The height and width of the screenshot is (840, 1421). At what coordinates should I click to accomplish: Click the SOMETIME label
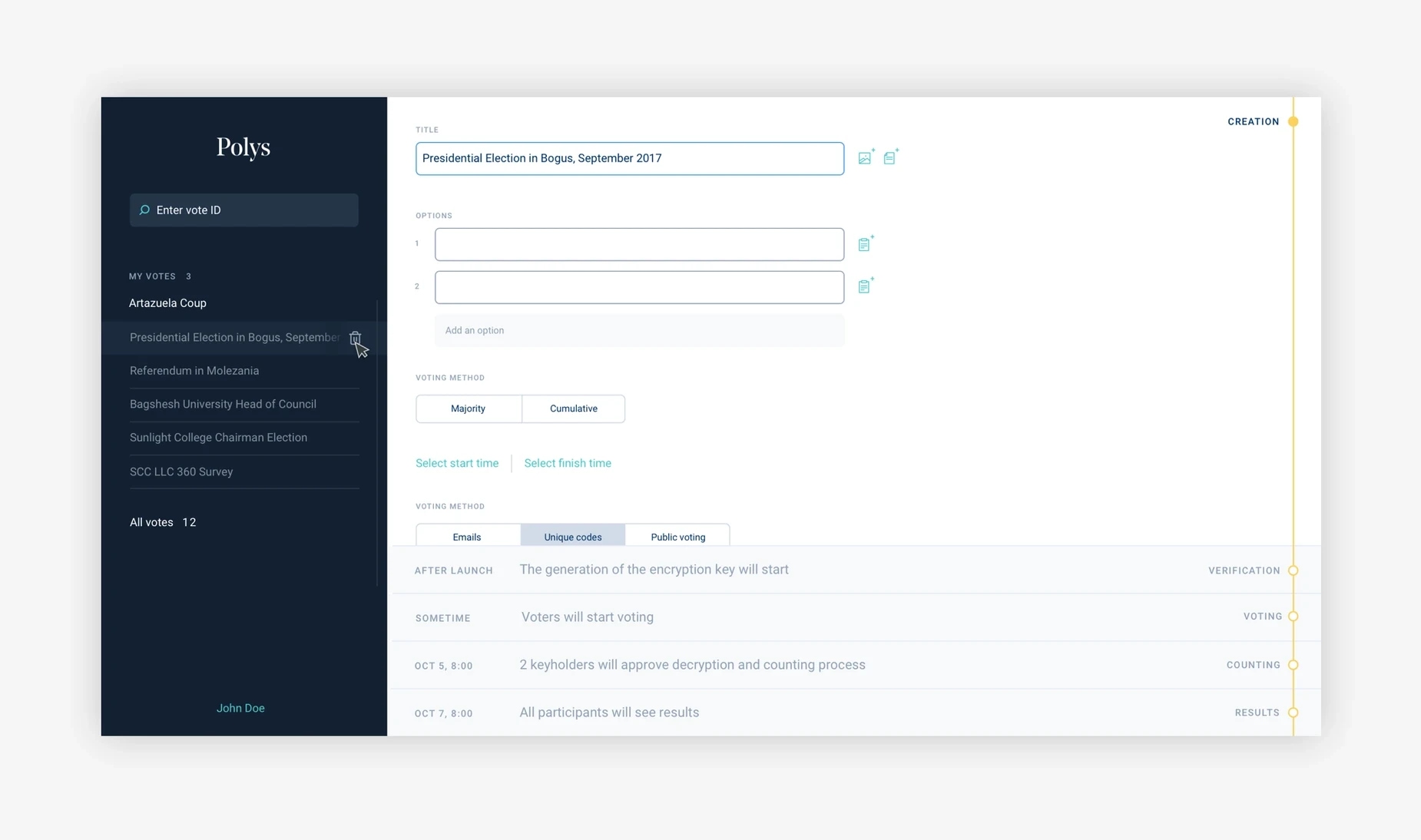[x=443, y=618]
